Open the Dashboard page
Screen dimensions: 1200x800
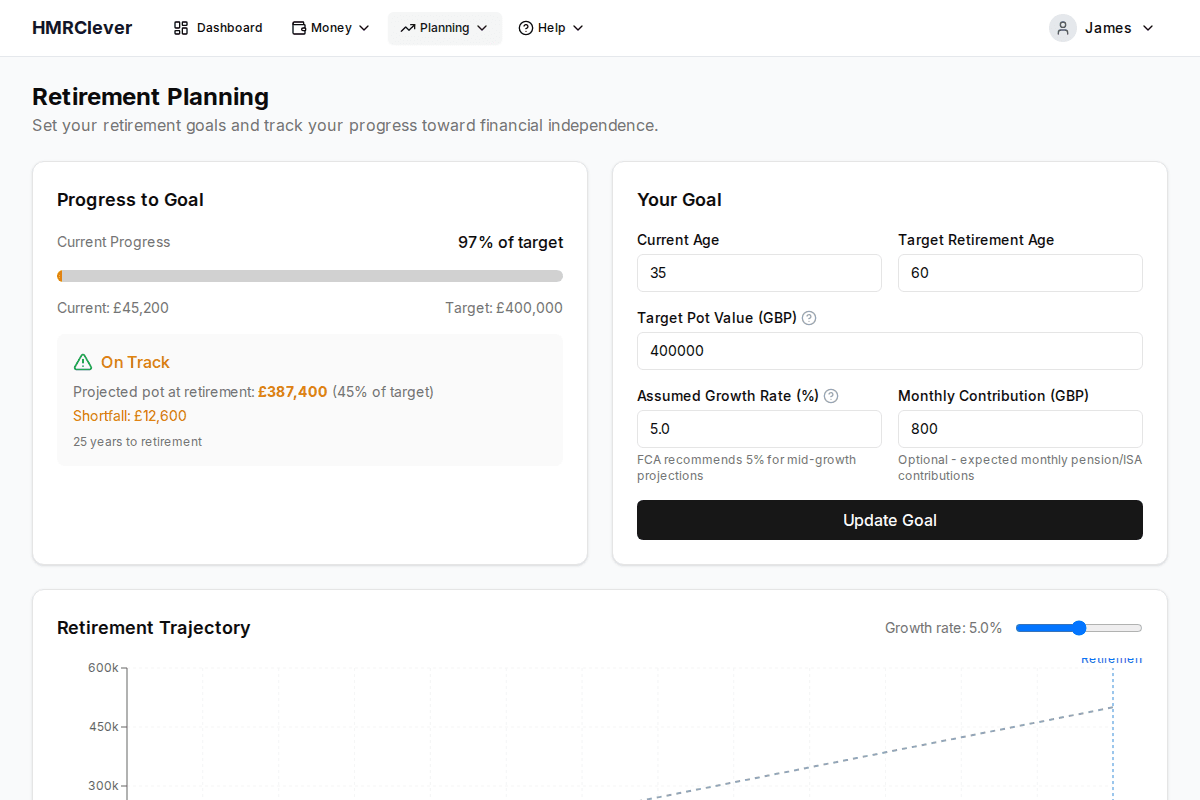click(217, 28)
